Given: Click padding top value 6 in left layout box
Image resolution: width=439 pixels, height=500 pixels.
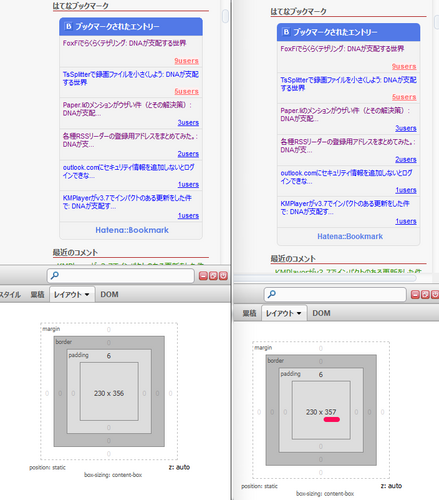Looking at the screenshot, I should click(109, 356).
